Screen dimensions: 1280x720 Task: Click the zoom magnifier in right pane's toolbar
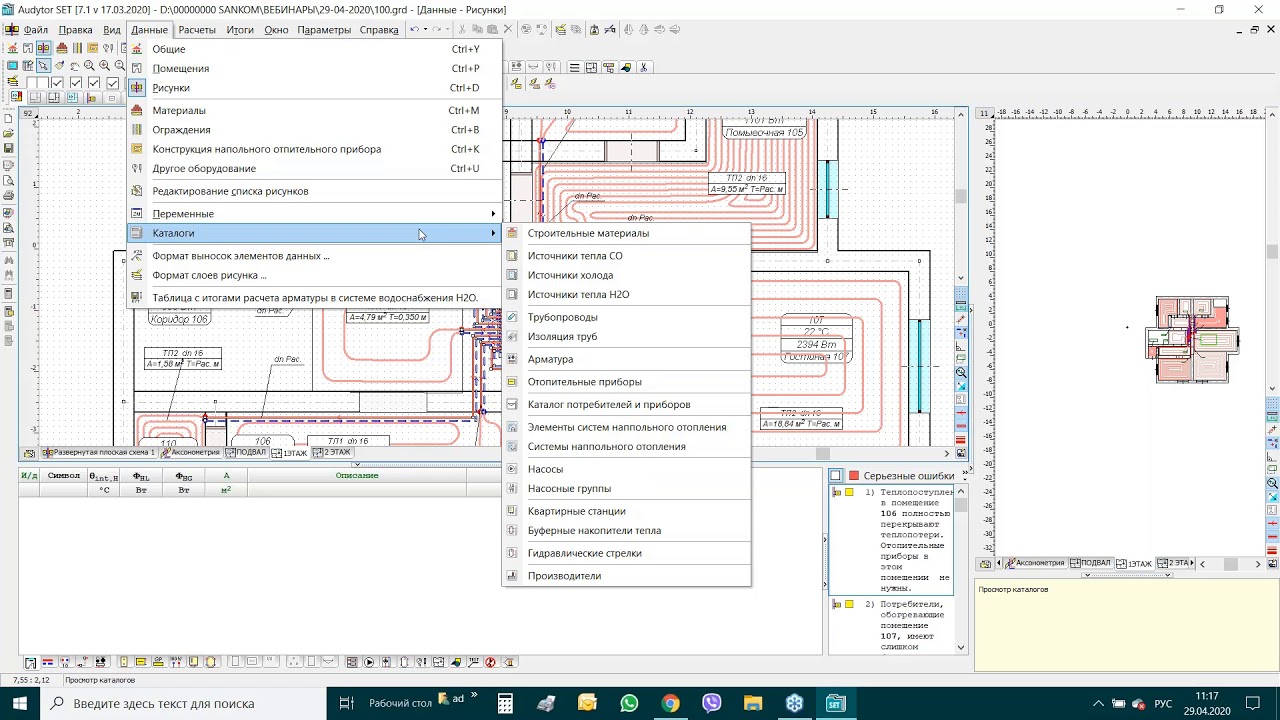coord(1272,483)
